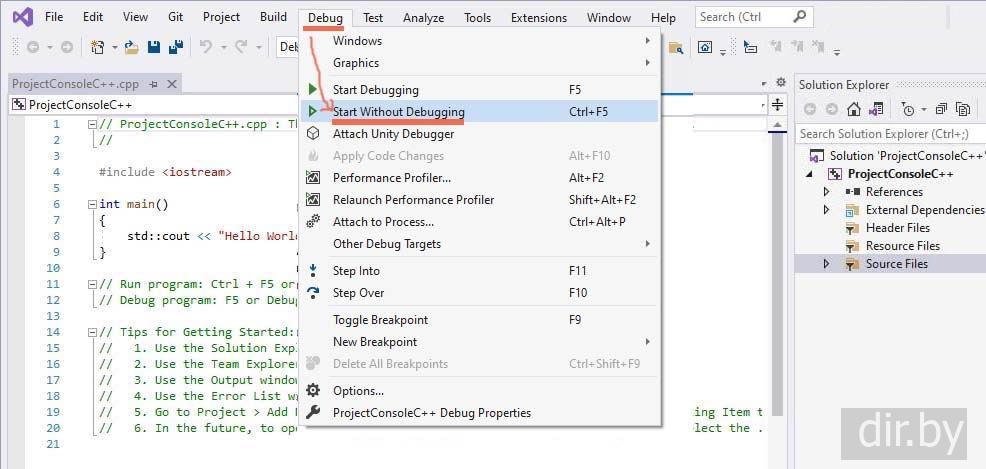Click the Navigate Forward toolbar arrow
Screen dimensions: 986x469
point(67,47)
